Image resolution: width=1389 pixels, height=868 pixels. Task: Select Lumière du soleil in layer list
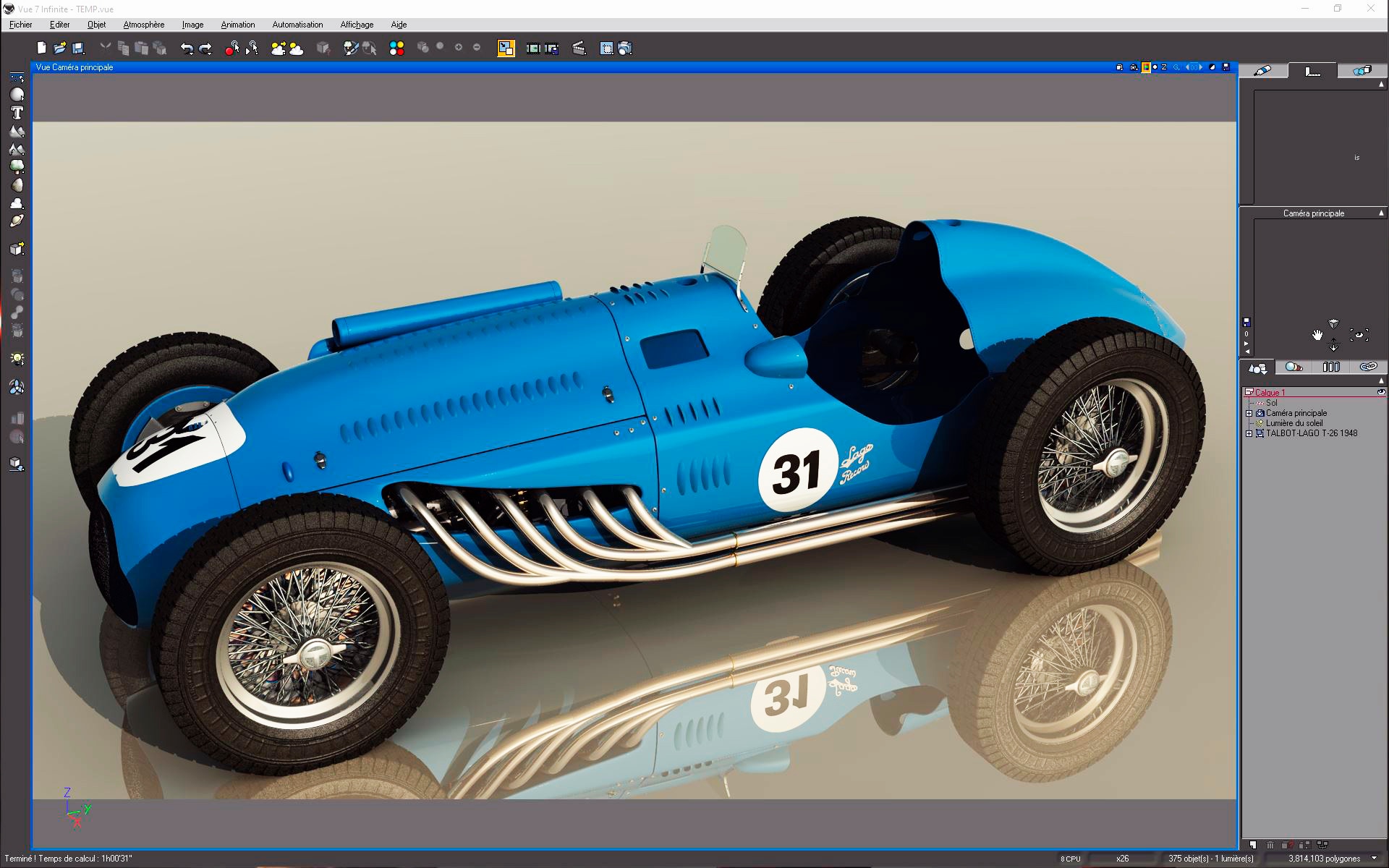pos(1294,423)
